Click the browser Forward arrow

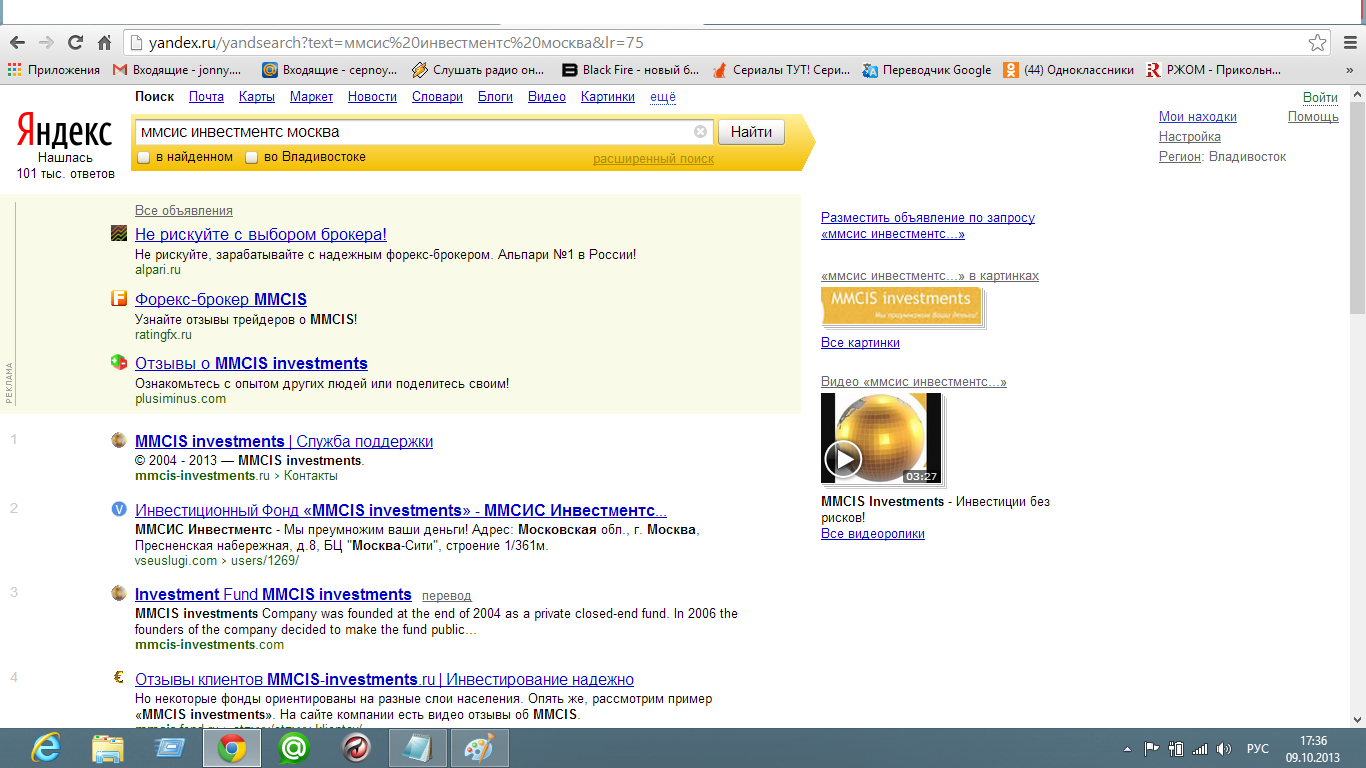point(46,43)
